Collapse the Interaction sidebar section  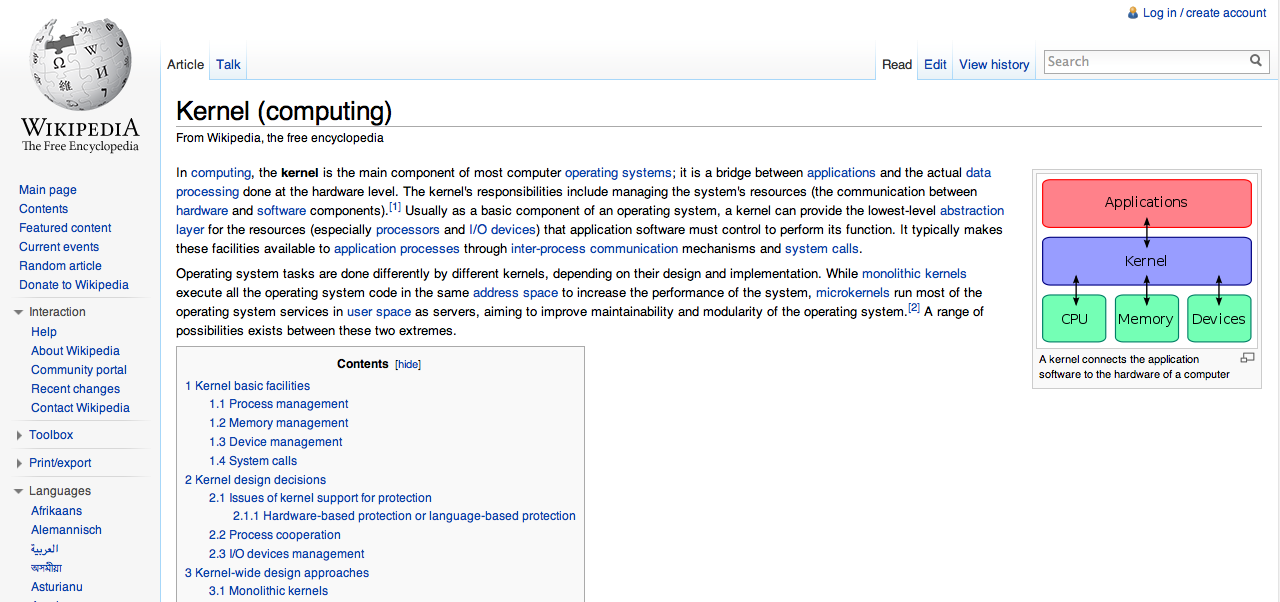point(19,312)
